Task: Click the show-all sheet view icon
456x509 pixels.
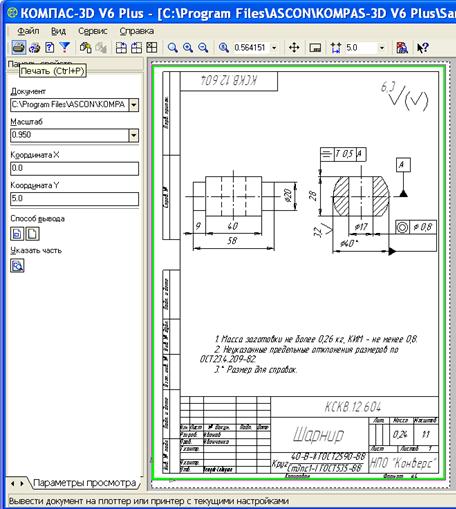Action: [x=315, y=48]
